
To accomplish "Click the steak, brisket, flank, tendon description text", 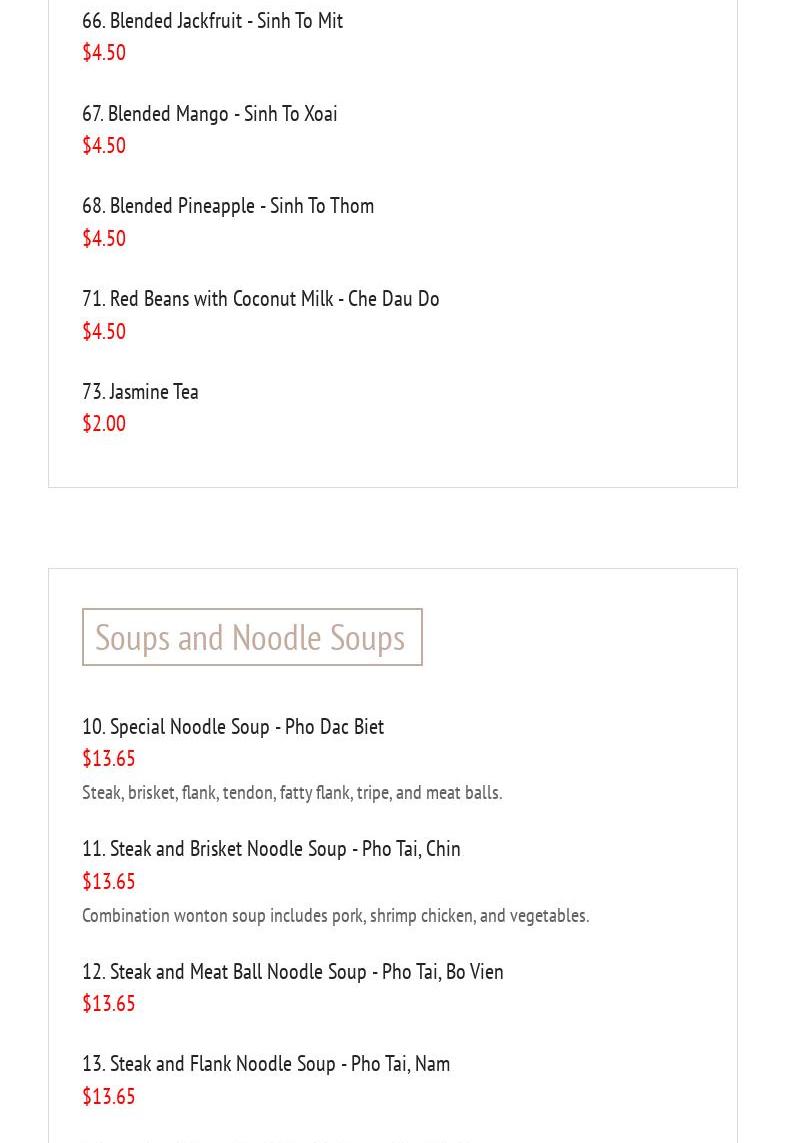I will click(x=292, y=793).
